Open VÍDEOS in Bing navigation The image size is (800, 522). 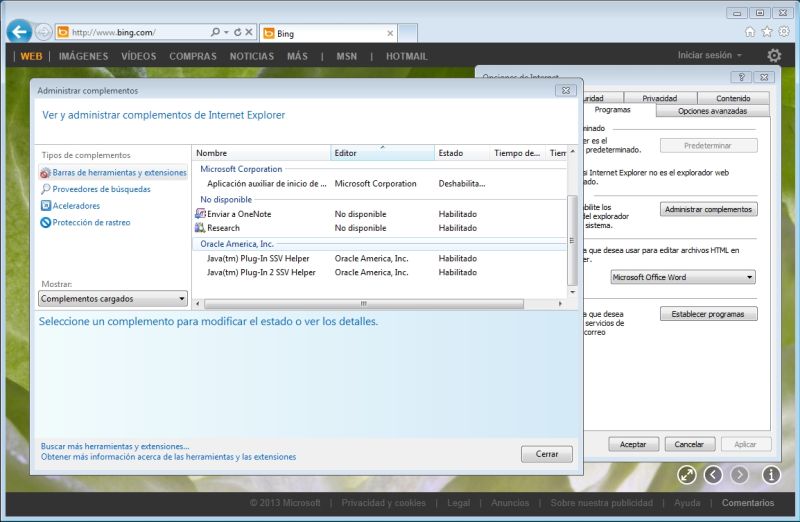pyautogui.click(x=138, y=56)
